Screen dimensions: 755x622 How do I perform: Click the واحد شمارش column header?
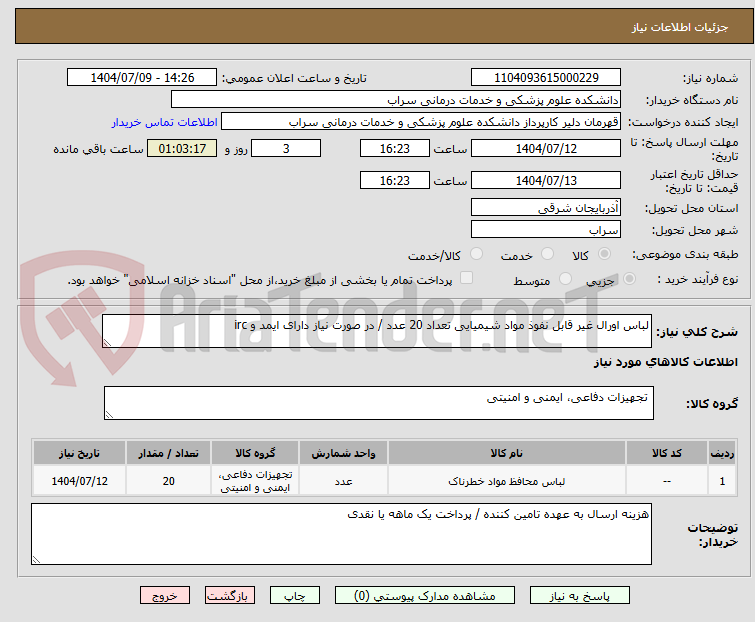[343, 453]
